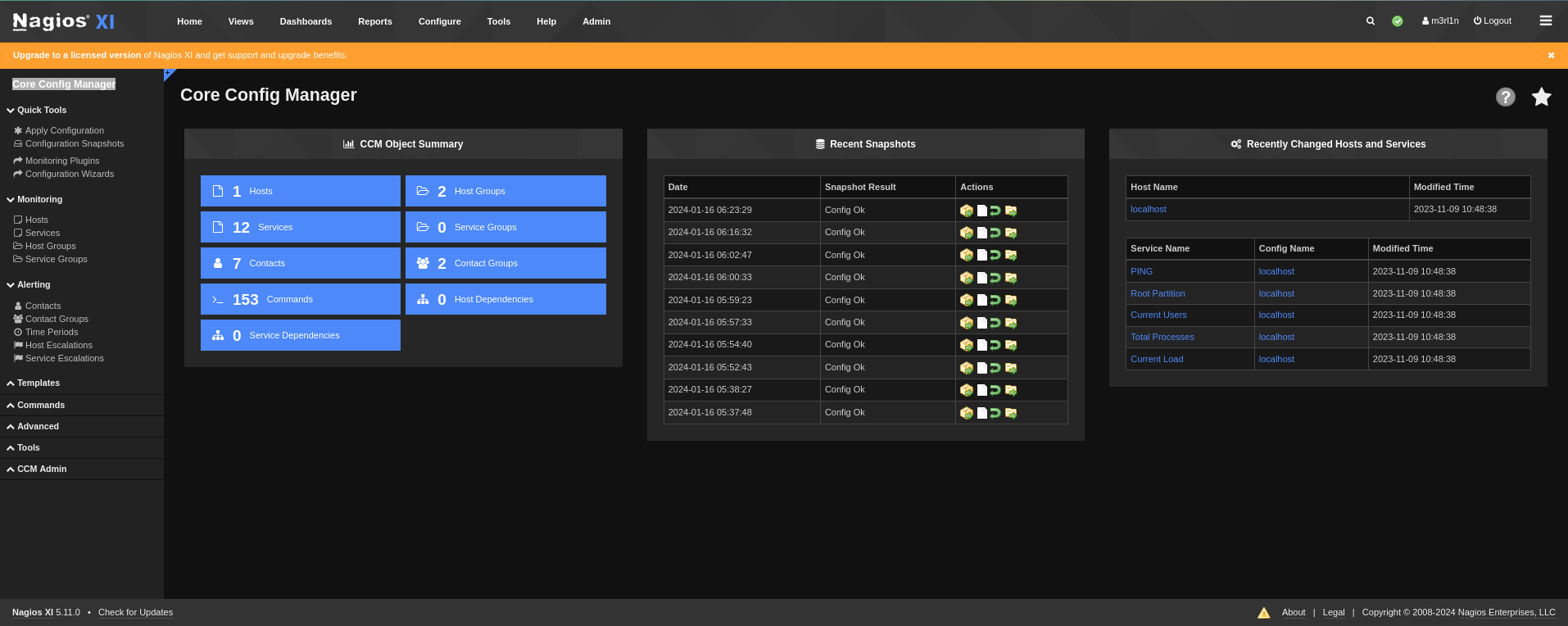
Task: Open the Help menu in top navigation
Action: point(546,21)
